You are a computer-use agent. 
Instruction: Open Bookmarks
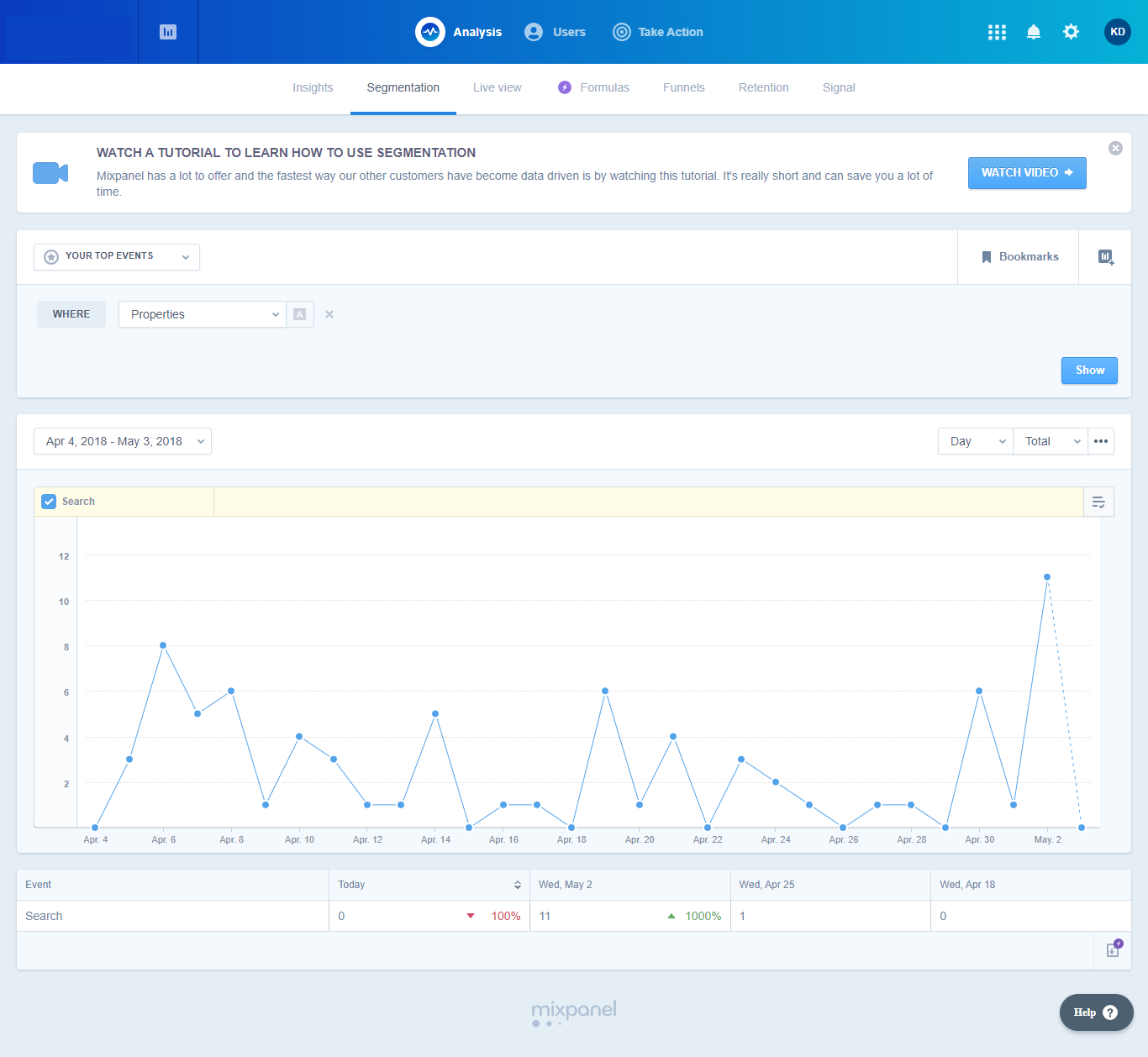(x=1019, y=257)
